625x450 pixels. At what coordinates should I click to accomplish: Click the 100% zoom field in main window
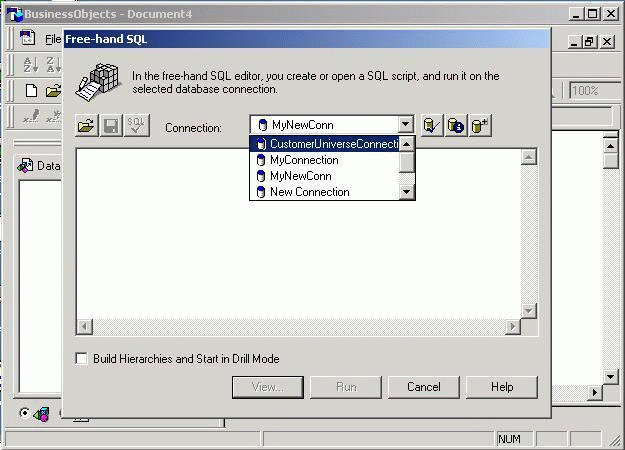[x=593, y=91]
